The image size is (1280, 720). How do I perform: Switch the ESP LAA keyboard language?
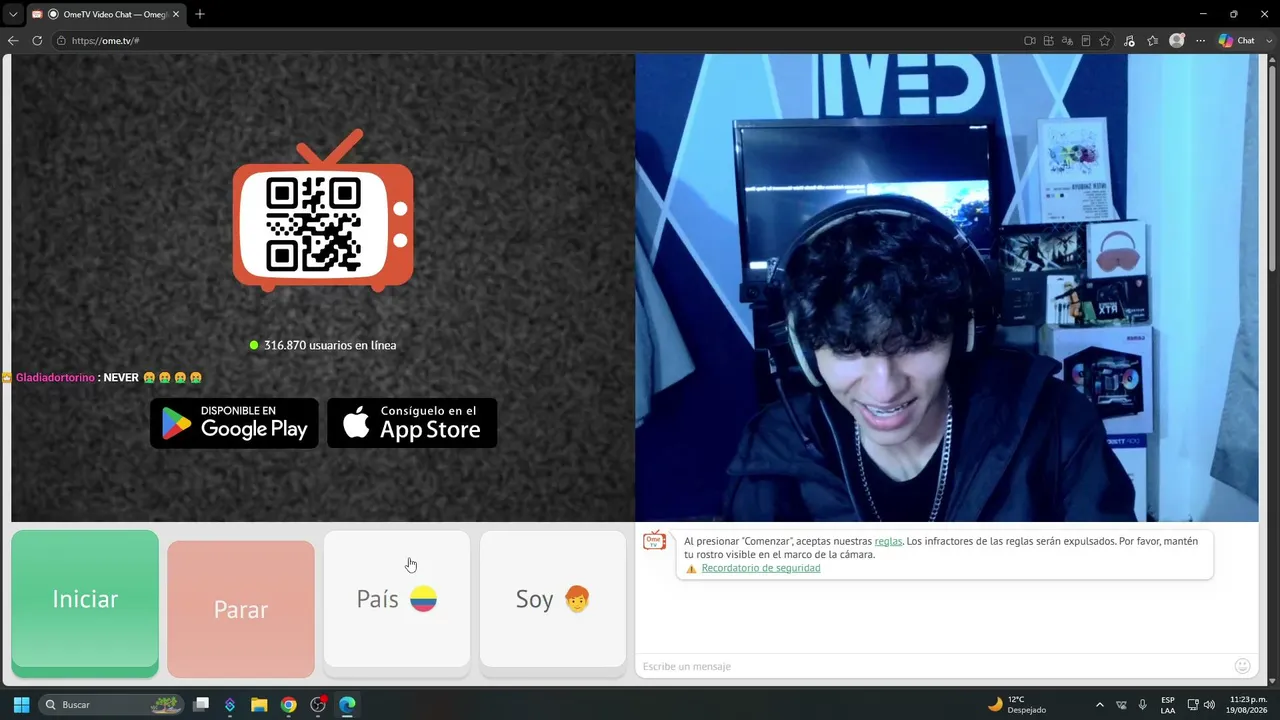1168,705
